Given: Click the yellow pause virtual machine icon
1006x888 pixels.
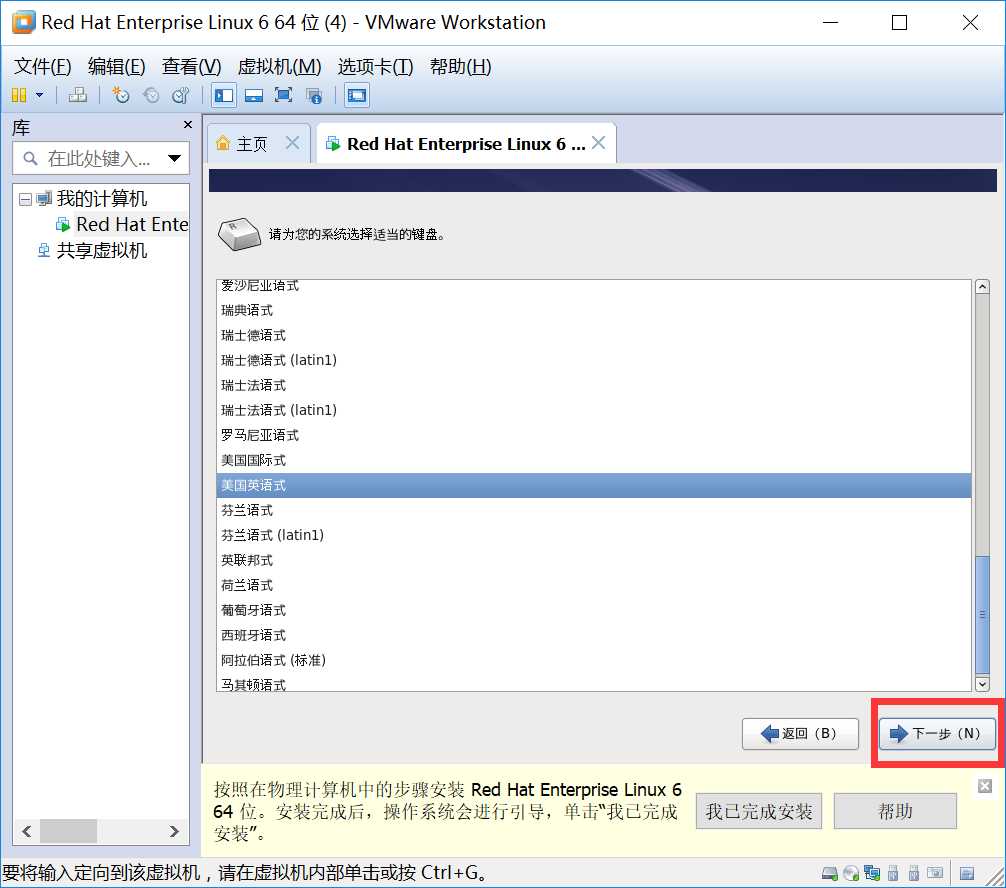Looking at the screenshot, I should pos(19,96).
